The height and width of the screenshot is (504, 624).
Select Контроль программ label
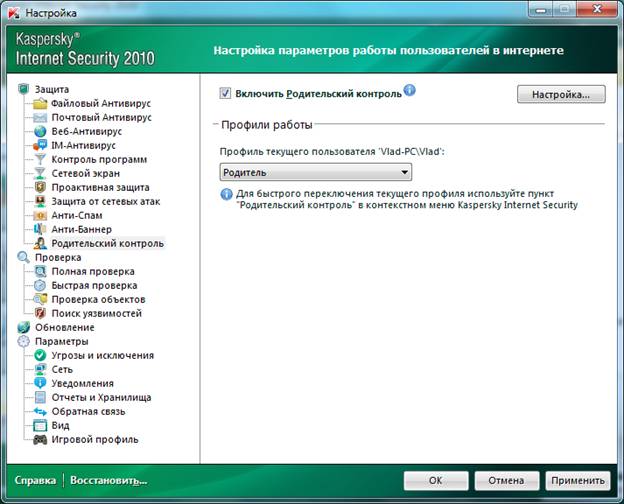tap(99, 159)
